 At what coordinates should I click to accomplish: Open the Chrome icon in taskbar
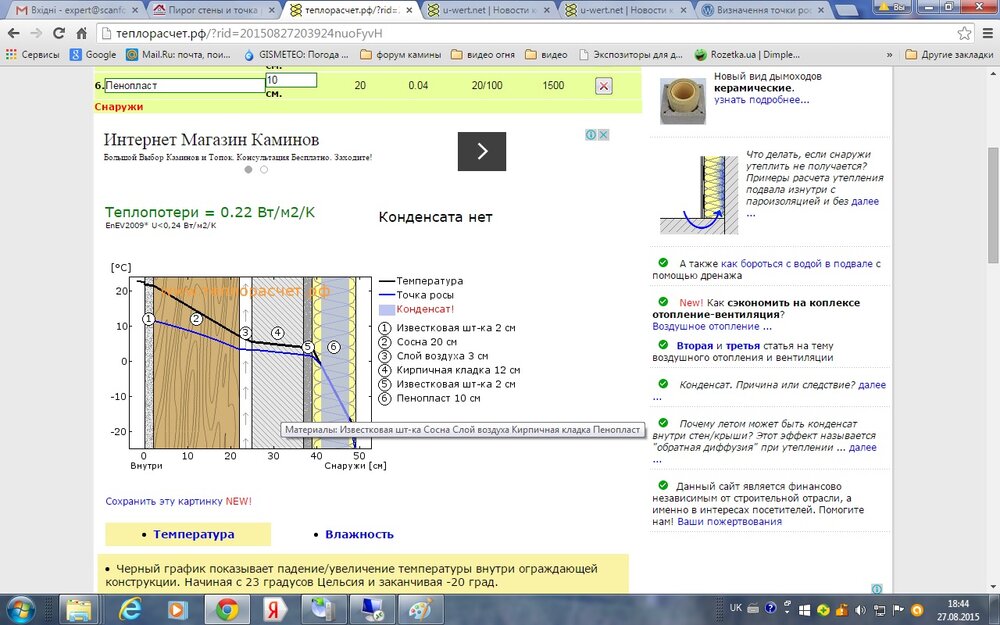227,610
